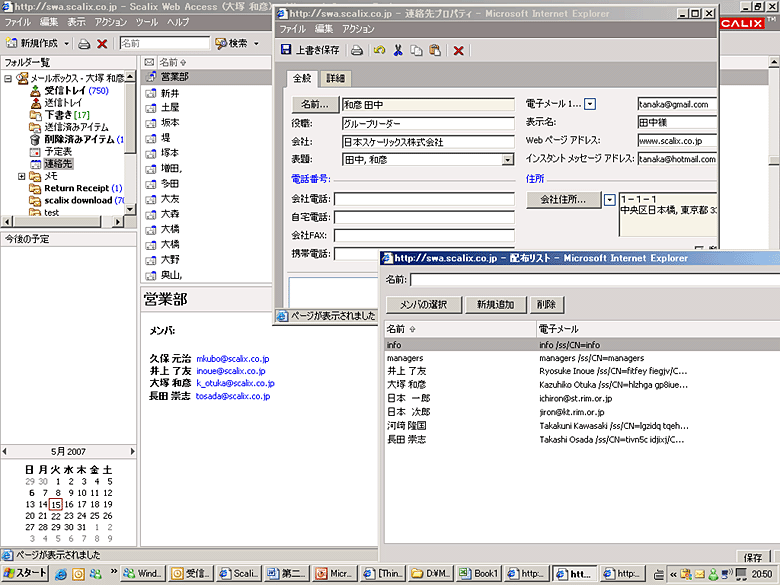Select the 受信トレイ inbox folder
This screenshot has height=585, width=780.
click(x=64, y=90)
